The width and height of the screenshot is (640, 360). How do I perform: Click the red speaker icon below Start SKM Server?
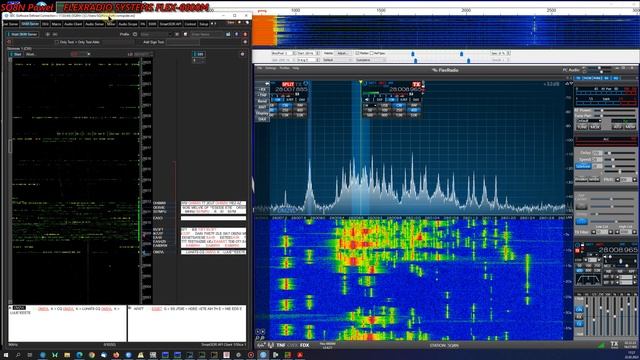pyautogui.click(x=9, y=42)
